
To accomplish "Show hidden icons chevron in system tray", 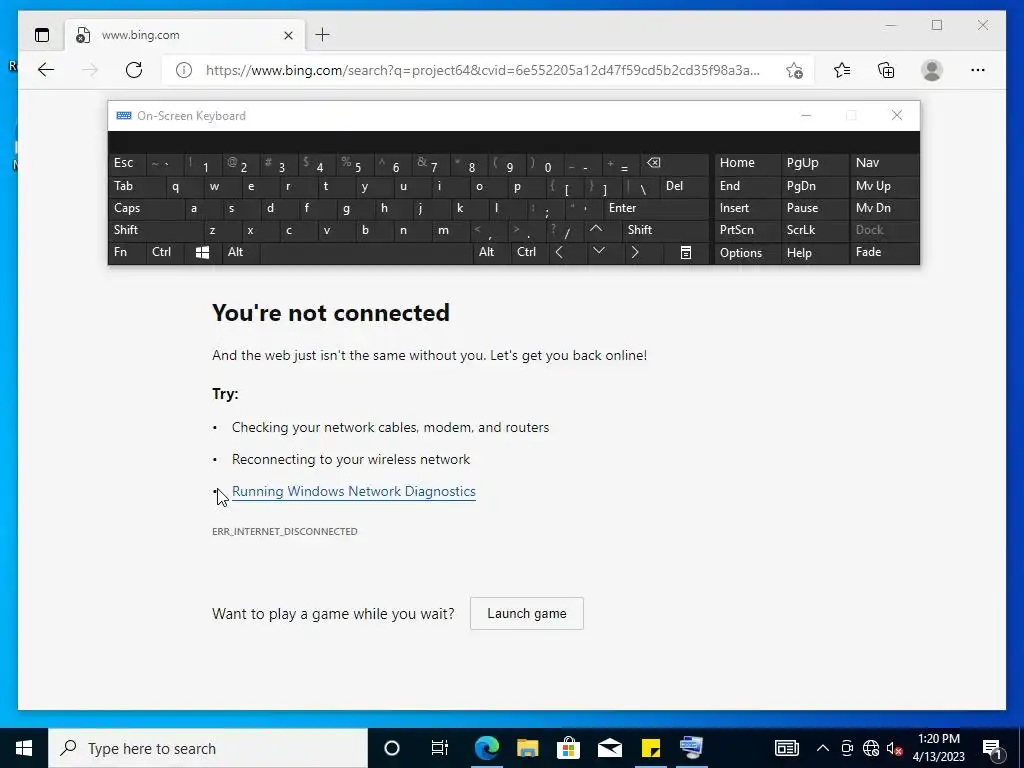I will [823, 748].
